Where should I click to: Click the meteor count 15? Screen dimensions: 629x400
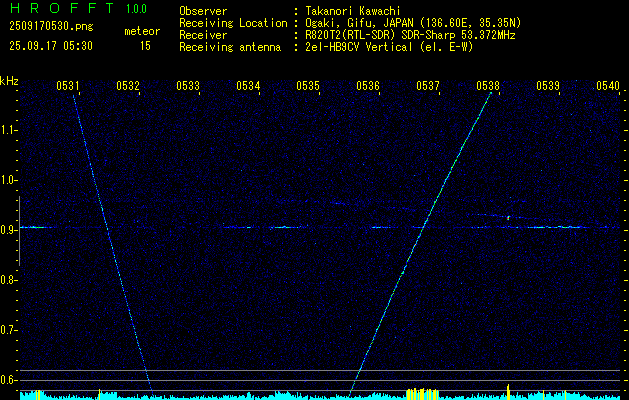click(145, 46)
